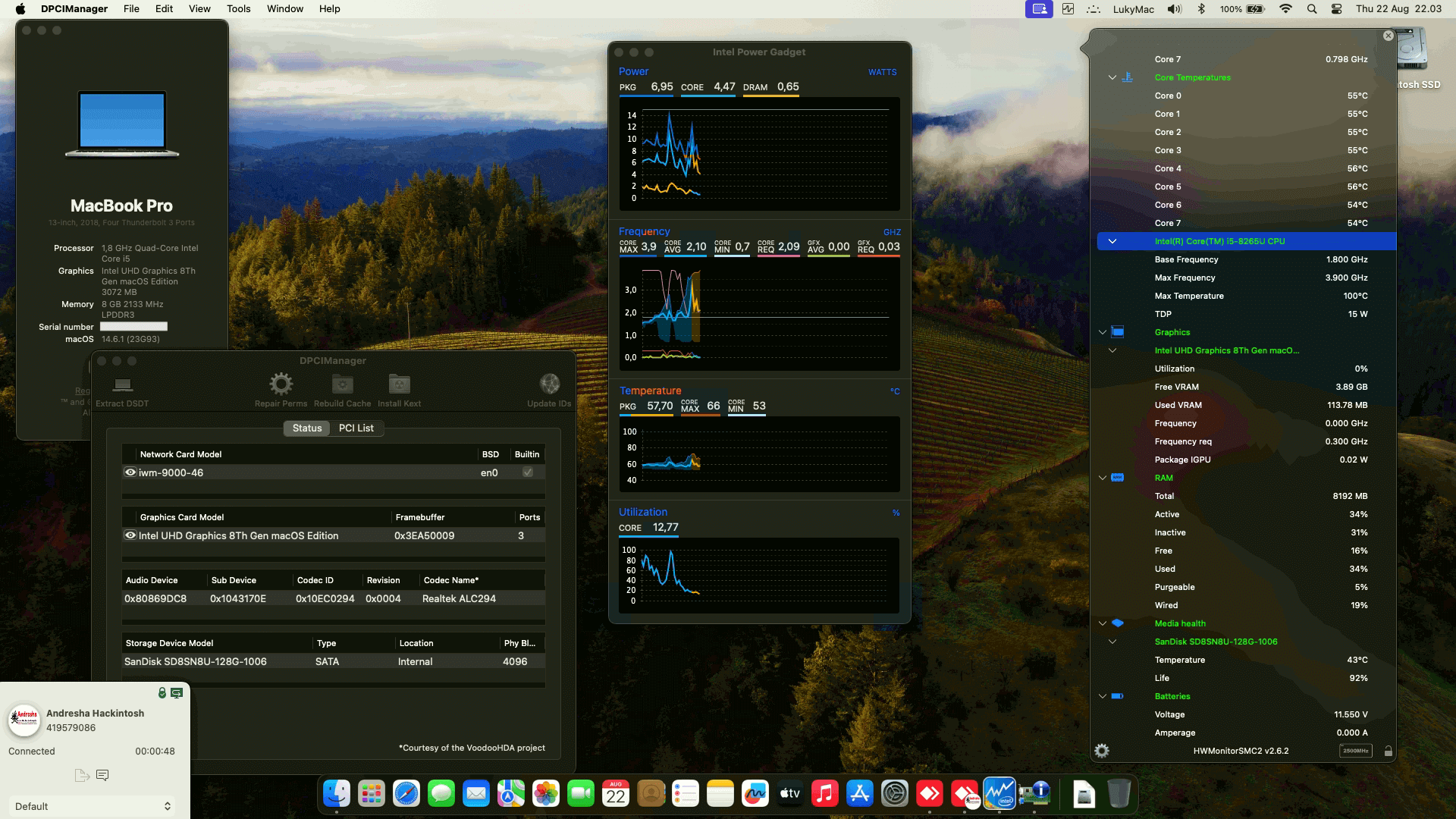
Task: Uncheck the Builtin checkbox for en0
Action: pos(526,472)
